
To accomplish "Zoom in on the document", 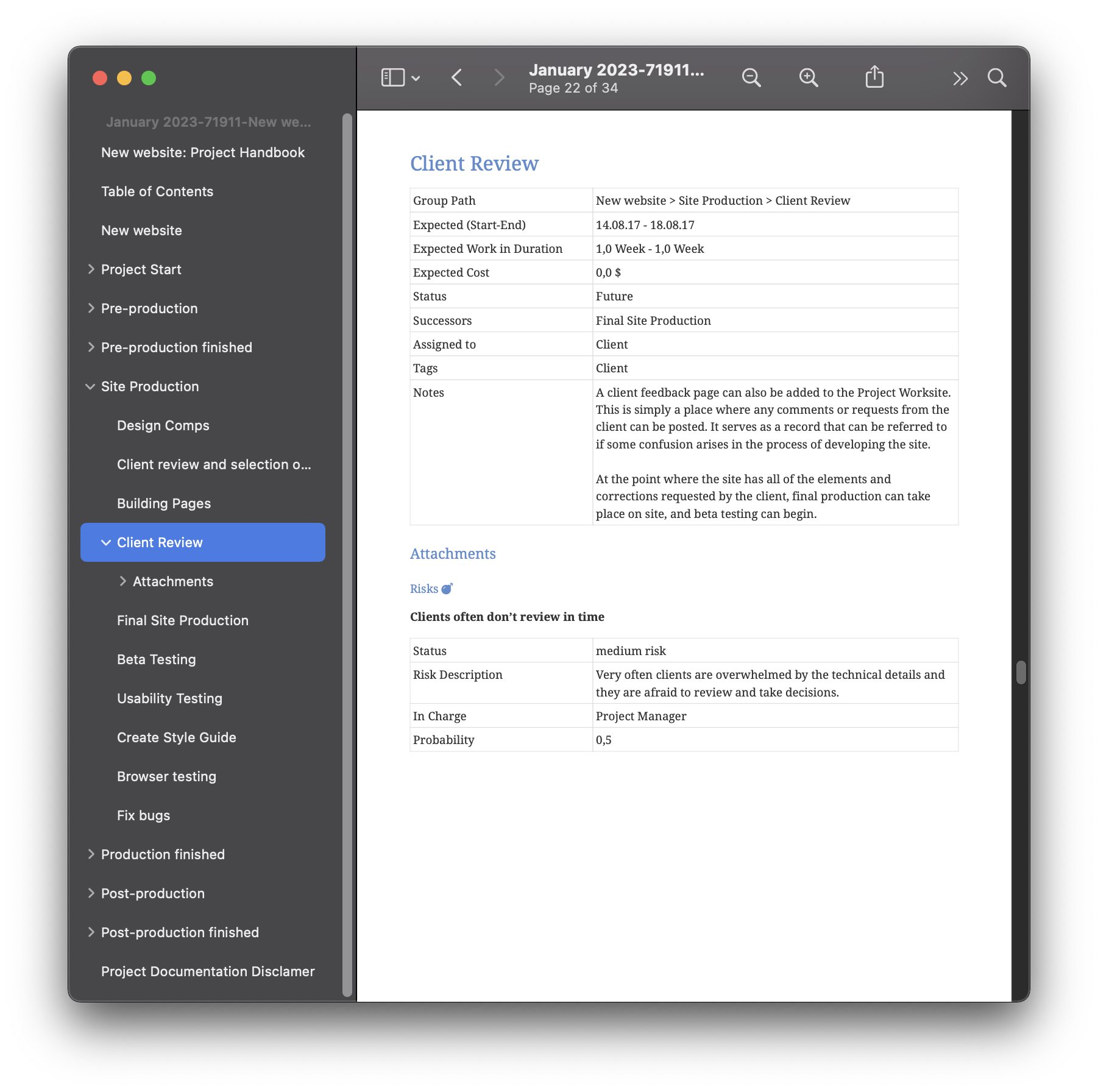I will tap(809, 77).
